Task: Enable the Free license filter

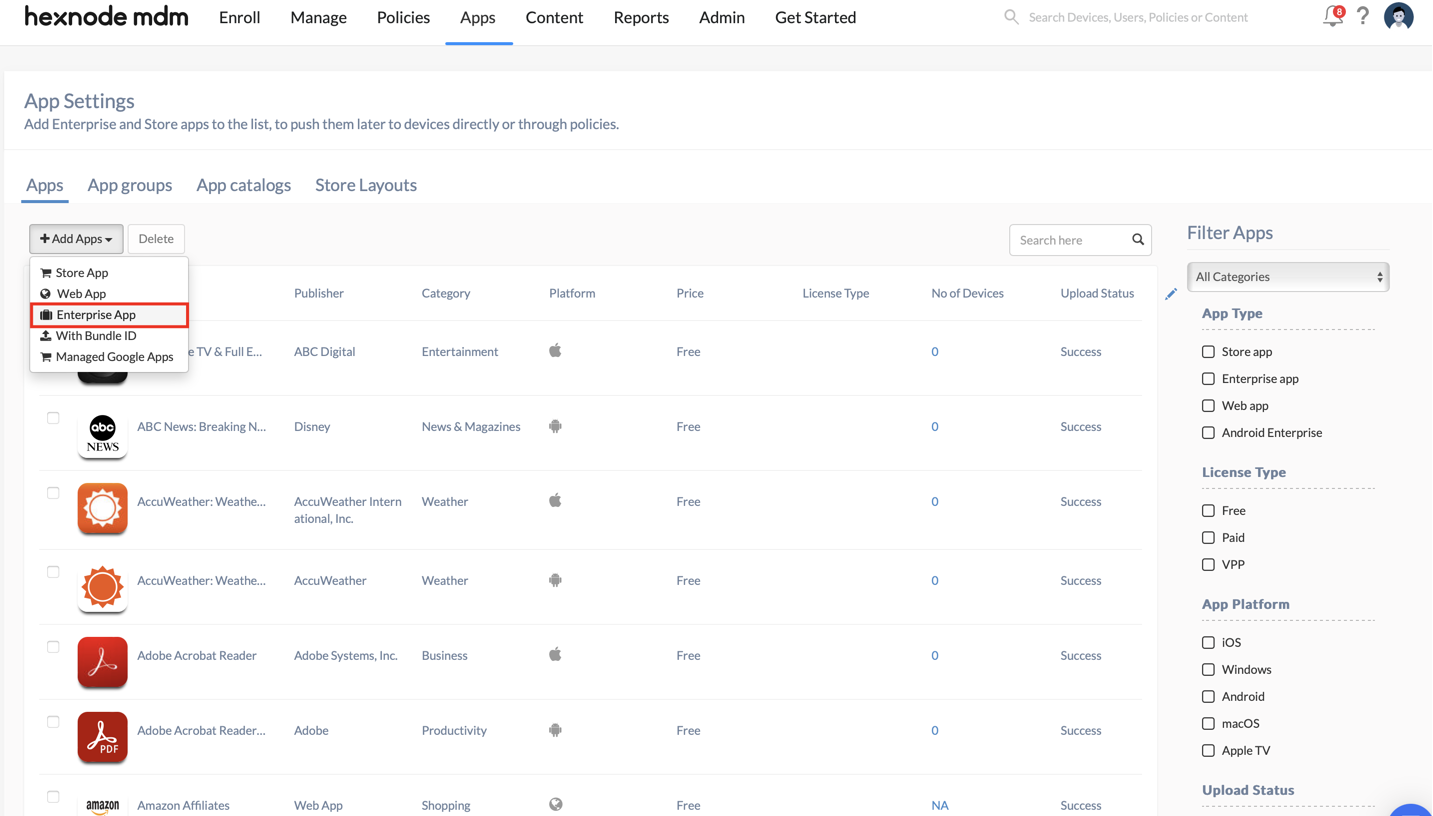Action: (1208, 511)
